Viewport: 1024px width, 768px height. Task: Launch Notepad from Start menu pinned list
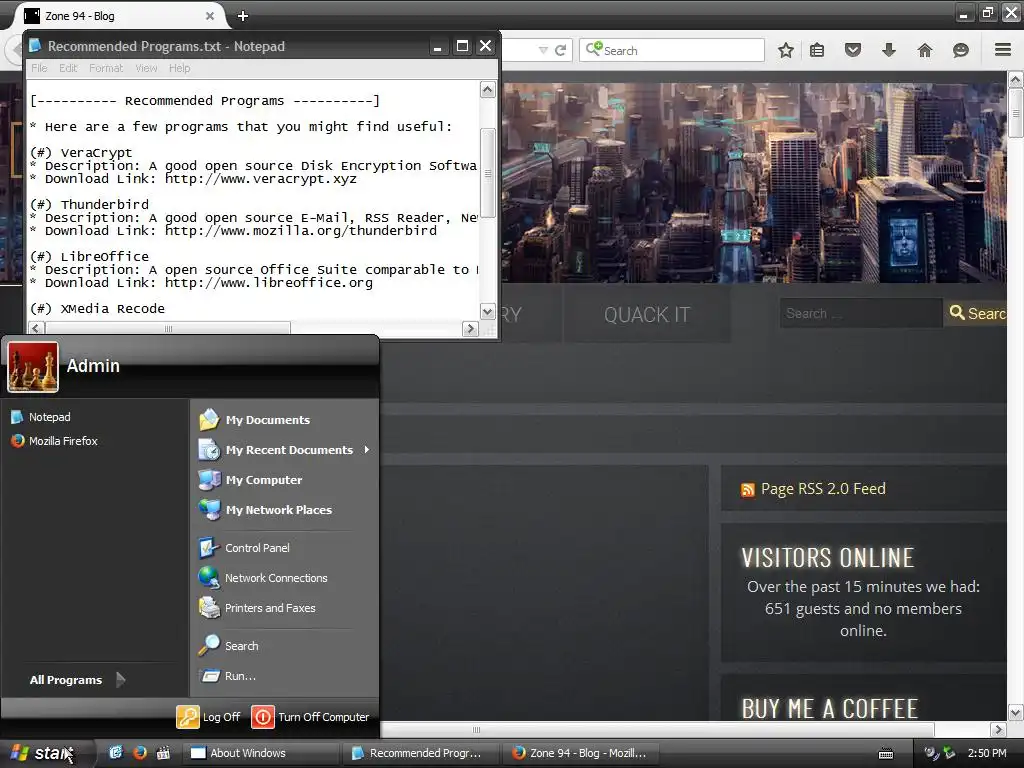tap(41, 417)
